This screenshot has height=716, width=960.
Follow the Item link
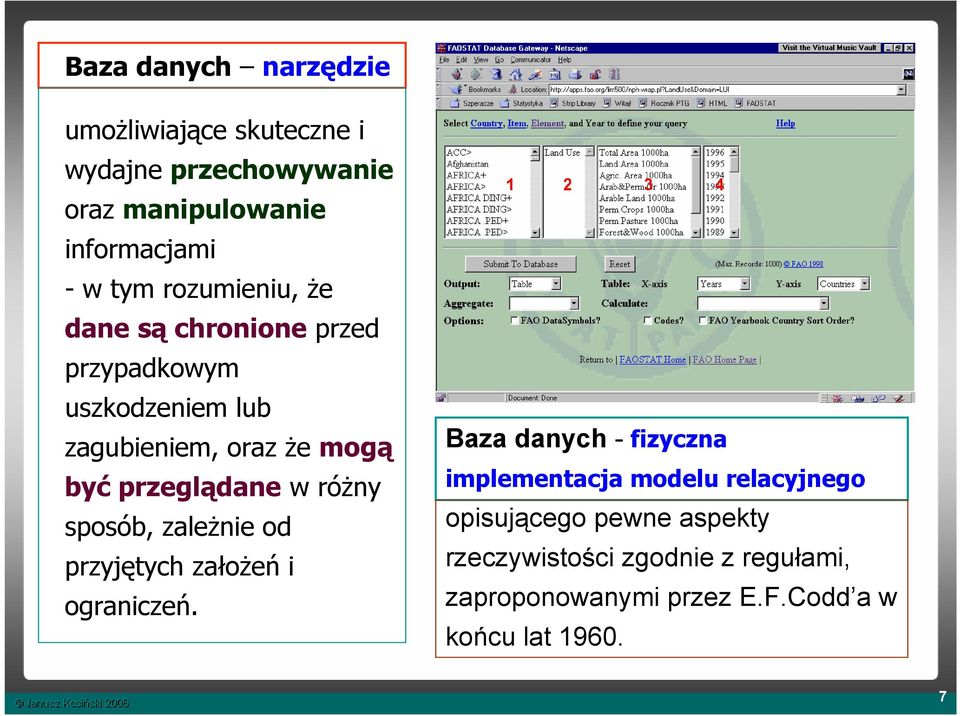point(517,124)
